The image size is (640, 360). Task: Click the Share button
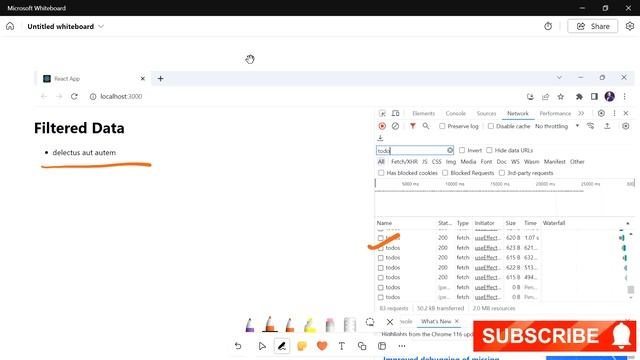pos(593,26)
